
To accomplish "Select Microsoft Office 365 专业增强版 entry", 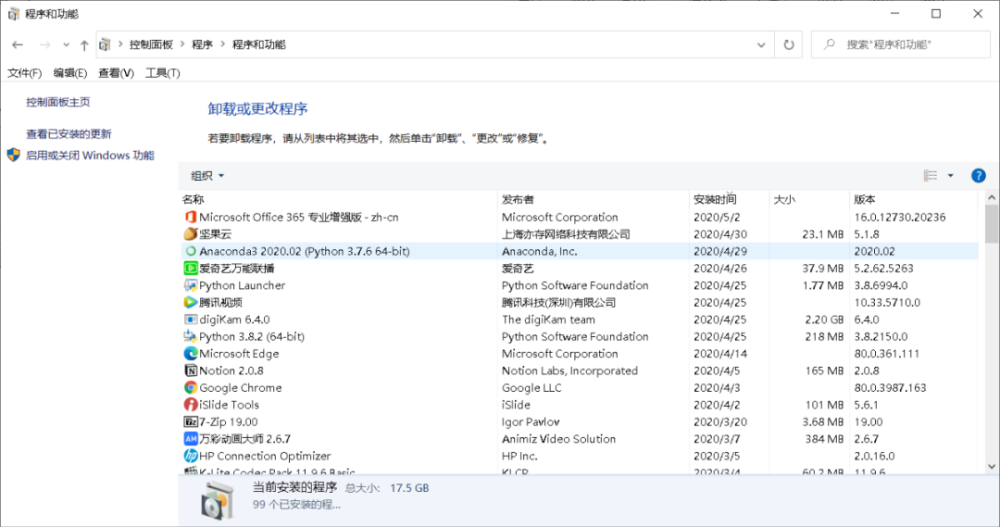I will [298, 217].
